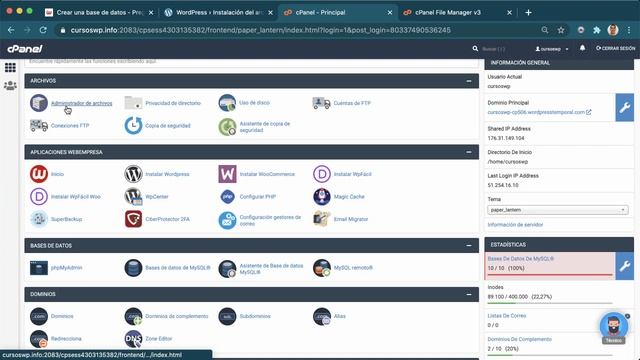Click Información de servidor link
The width and height of the screenshot is (640, 360).
(515, 224)
